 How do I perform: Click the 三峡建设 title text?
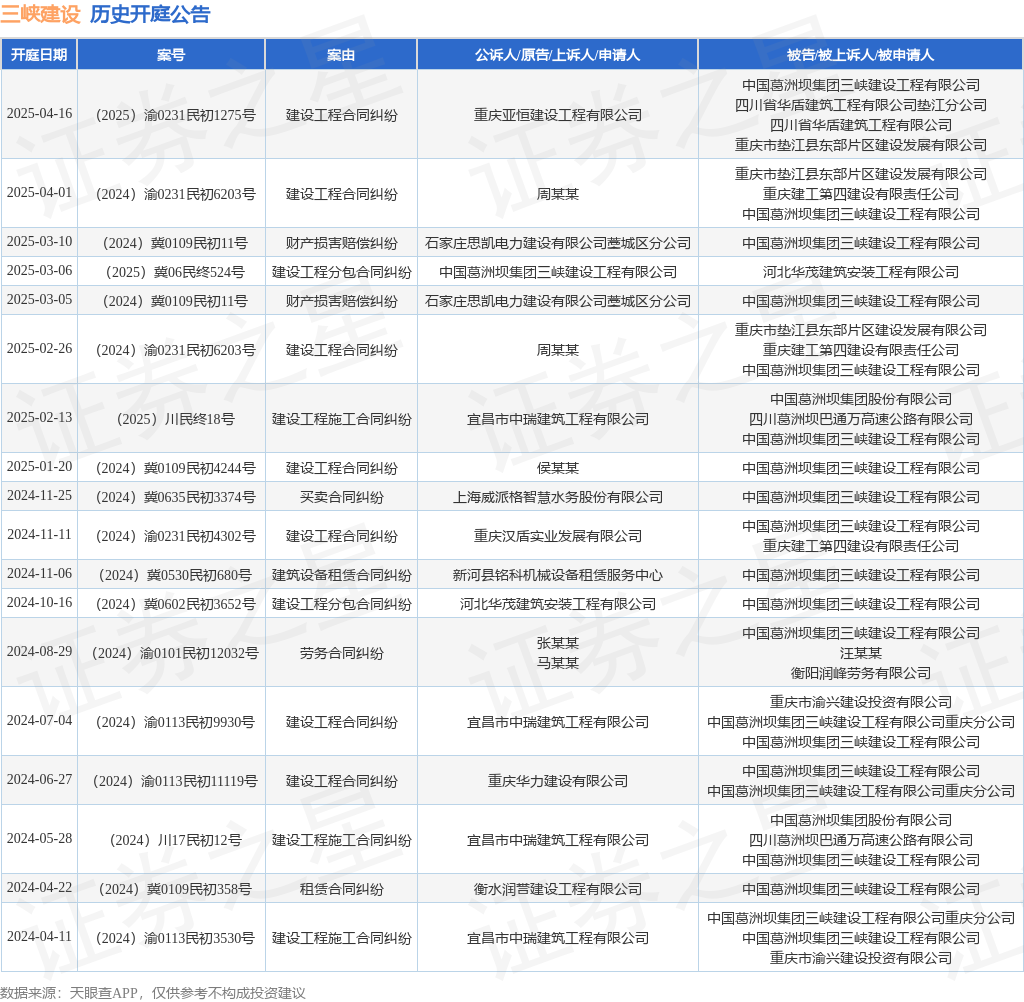[40, 14]
